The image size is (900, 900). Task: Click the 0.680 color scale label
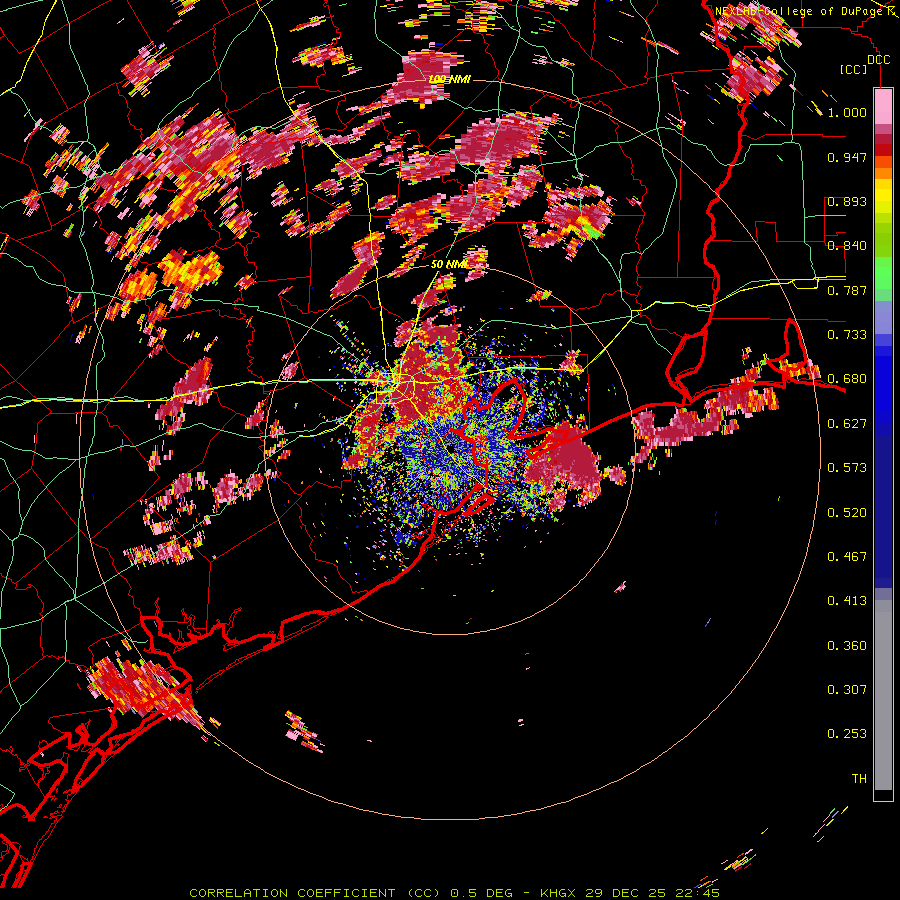tap(847, 379)
